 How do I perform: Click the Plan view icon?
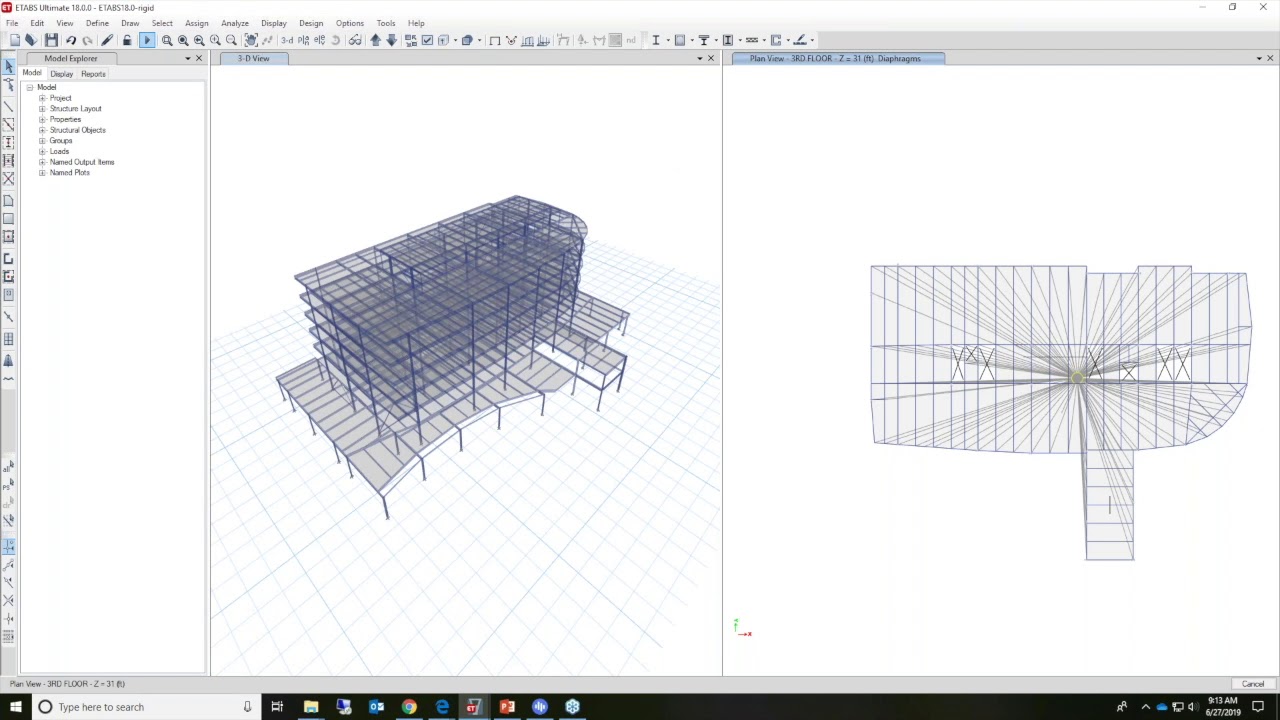[303, 40]
